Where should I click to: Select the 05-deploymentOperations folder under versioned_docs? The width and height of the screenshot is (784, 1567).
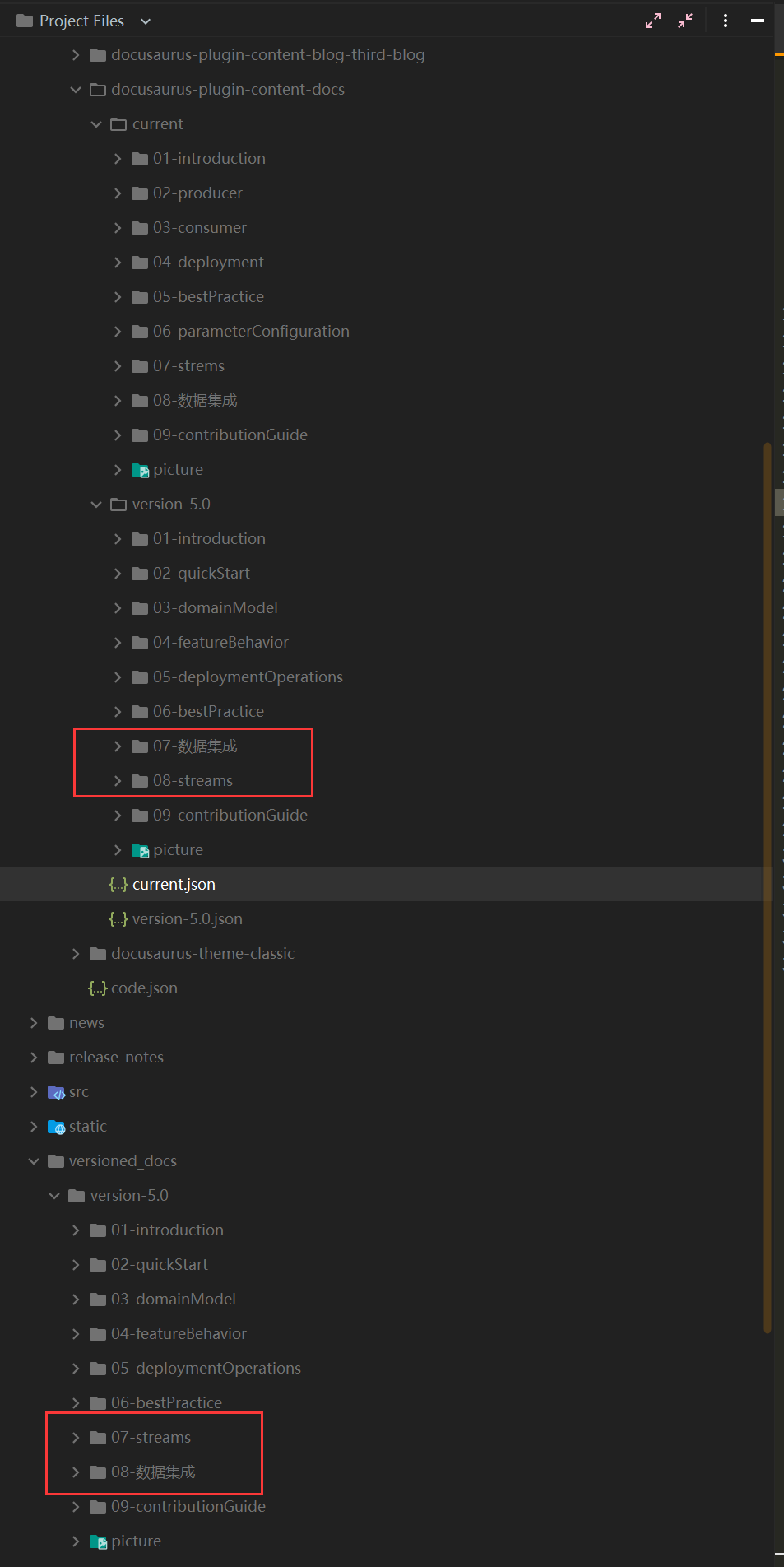point(206,1369)
